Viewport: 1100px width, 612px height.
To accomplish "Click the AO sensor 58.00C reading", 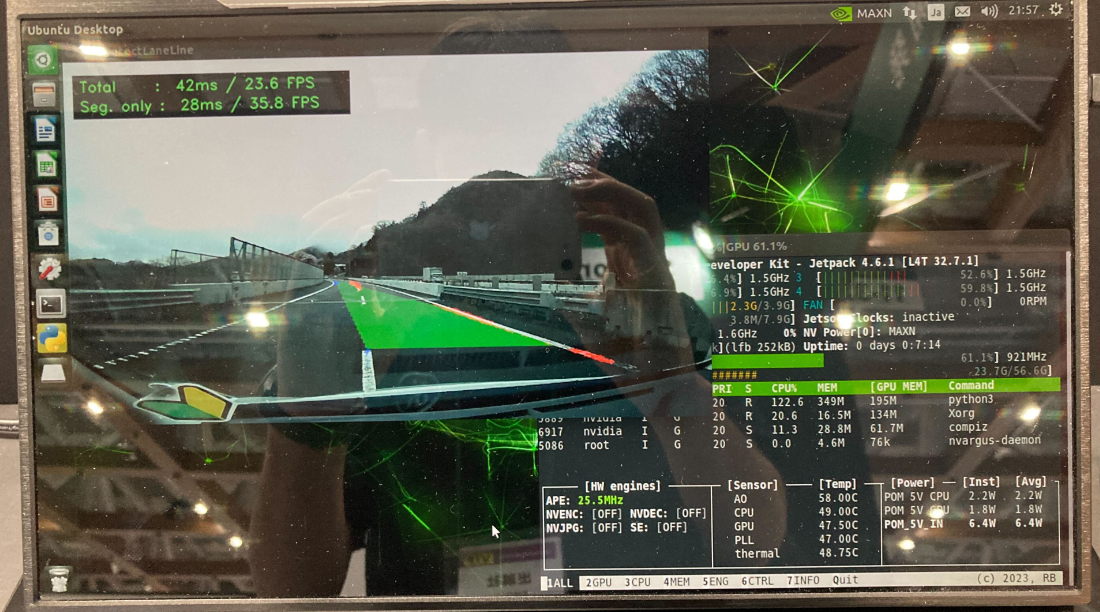I will pyautogui.click(x=796, y=499).
